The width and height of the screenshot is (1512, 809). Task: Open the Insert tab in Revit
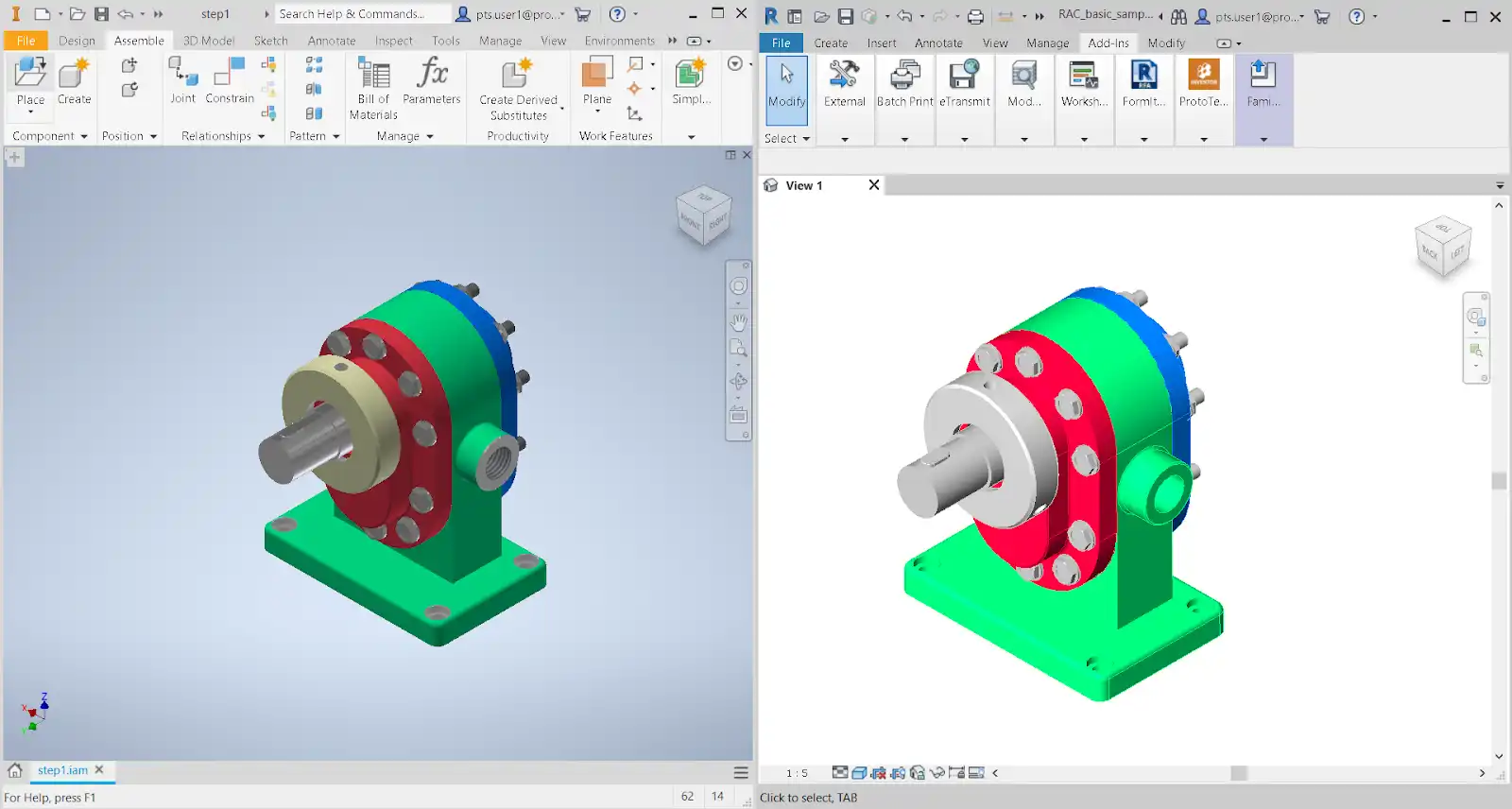[x=881, y=43]
